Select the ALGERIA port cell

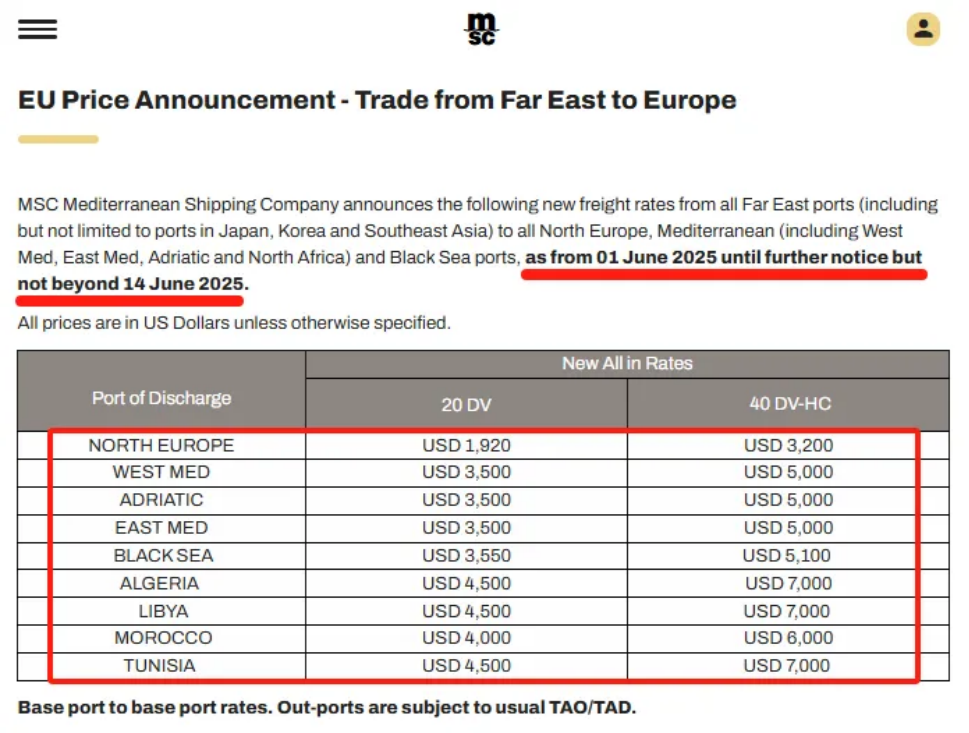click(160, 583)
